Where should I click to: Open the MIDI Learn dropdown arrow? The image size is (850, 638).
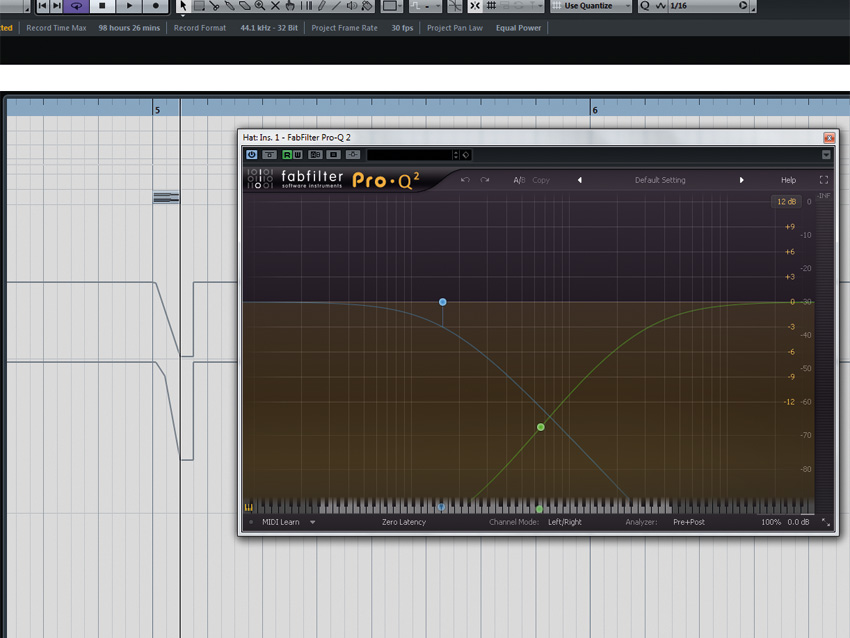[313, 522]
